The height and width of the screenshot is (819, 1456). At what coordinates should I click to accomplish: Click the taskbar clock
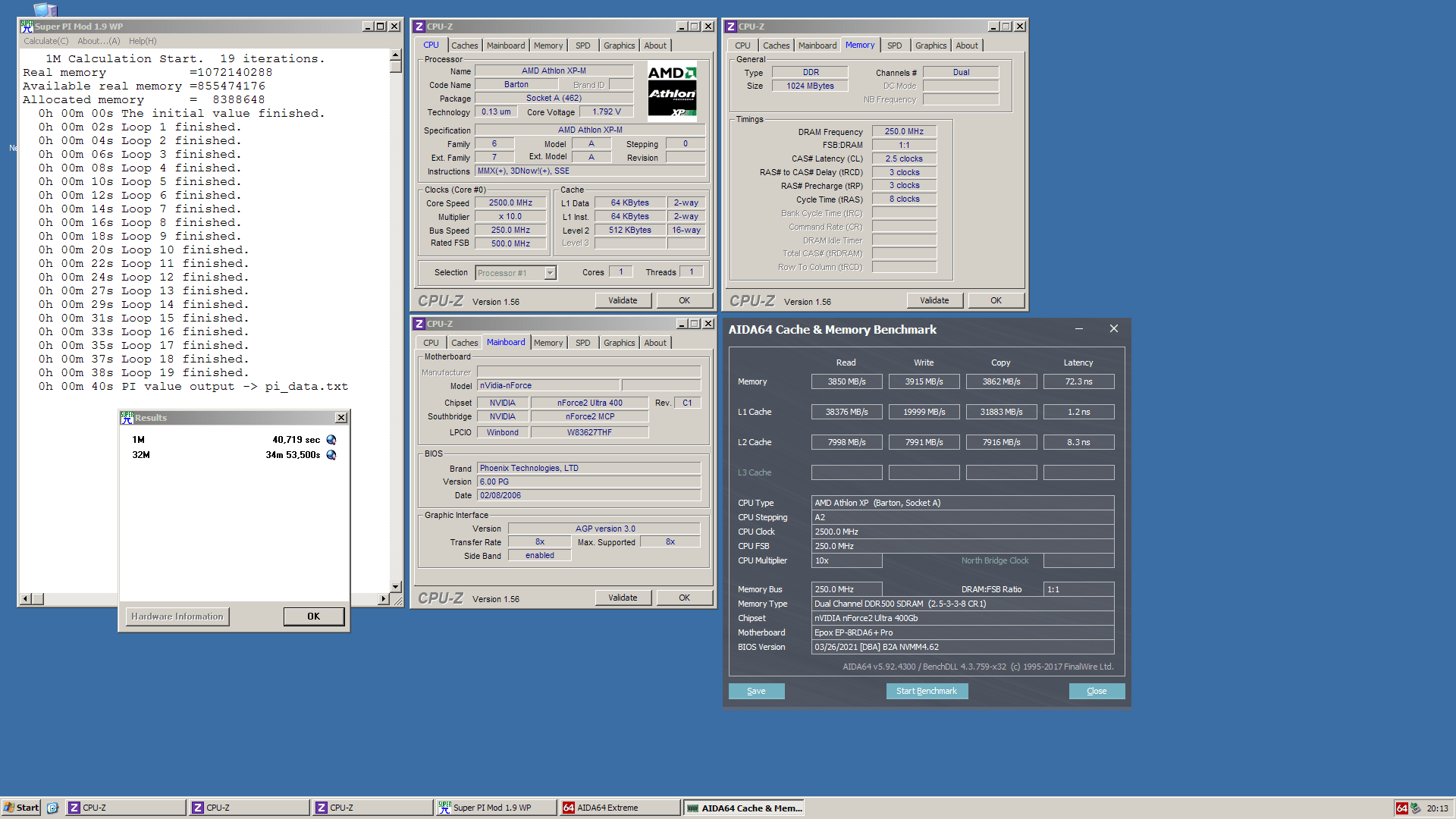(x=1437, y=808)
